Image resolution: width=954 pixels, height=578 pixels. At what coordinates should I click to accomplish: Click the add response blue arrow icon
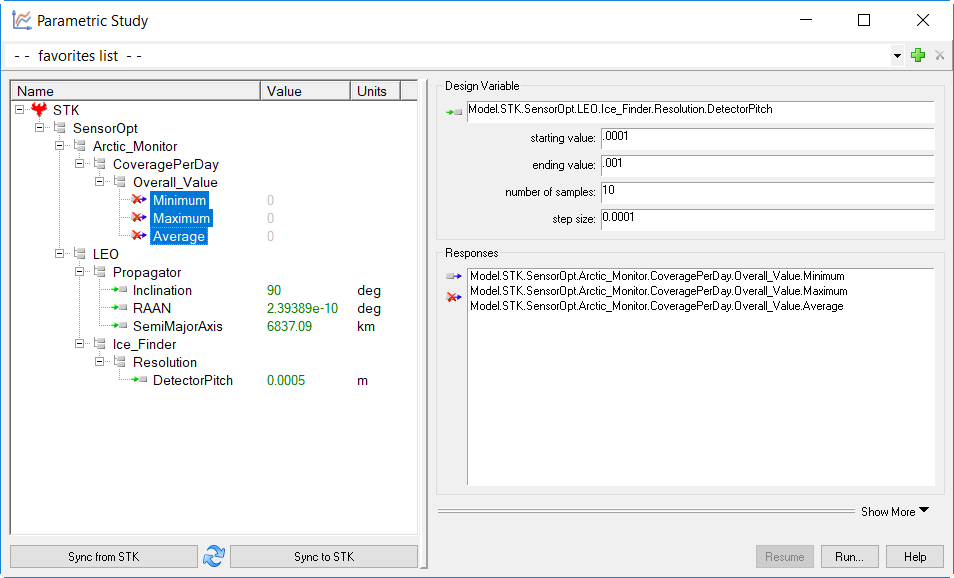[453, 276]
